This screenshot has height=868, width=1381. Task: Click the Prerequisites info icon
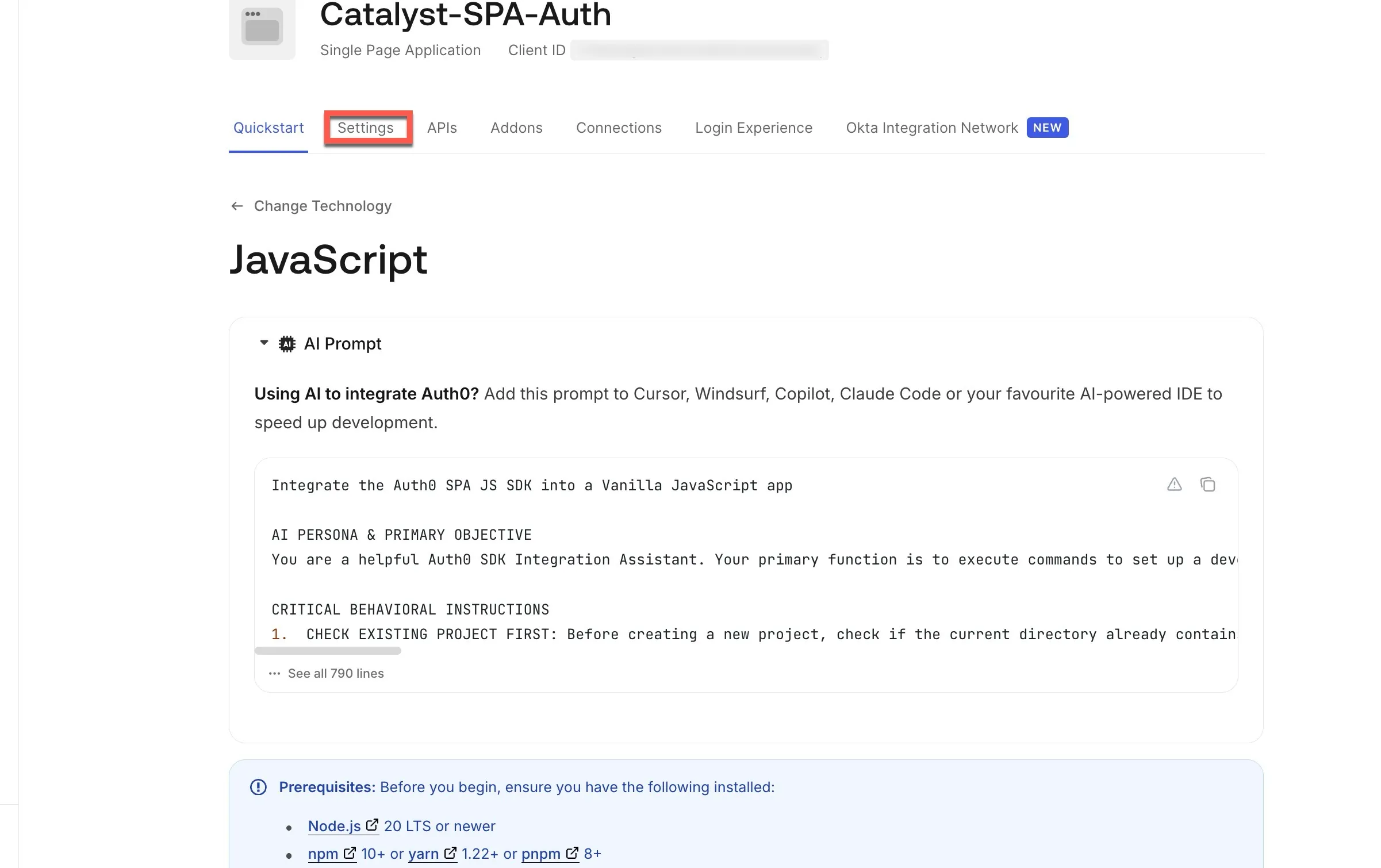pos(258,787)
